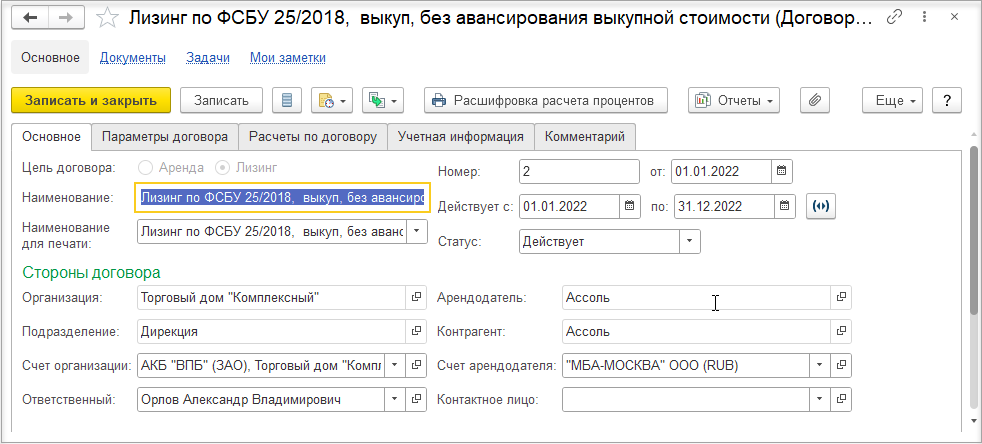Image resolution: width=982 pixels, height=444 pixels.
Task: Open attached files via paperclip icon
Action: click(x=814, y=100)
